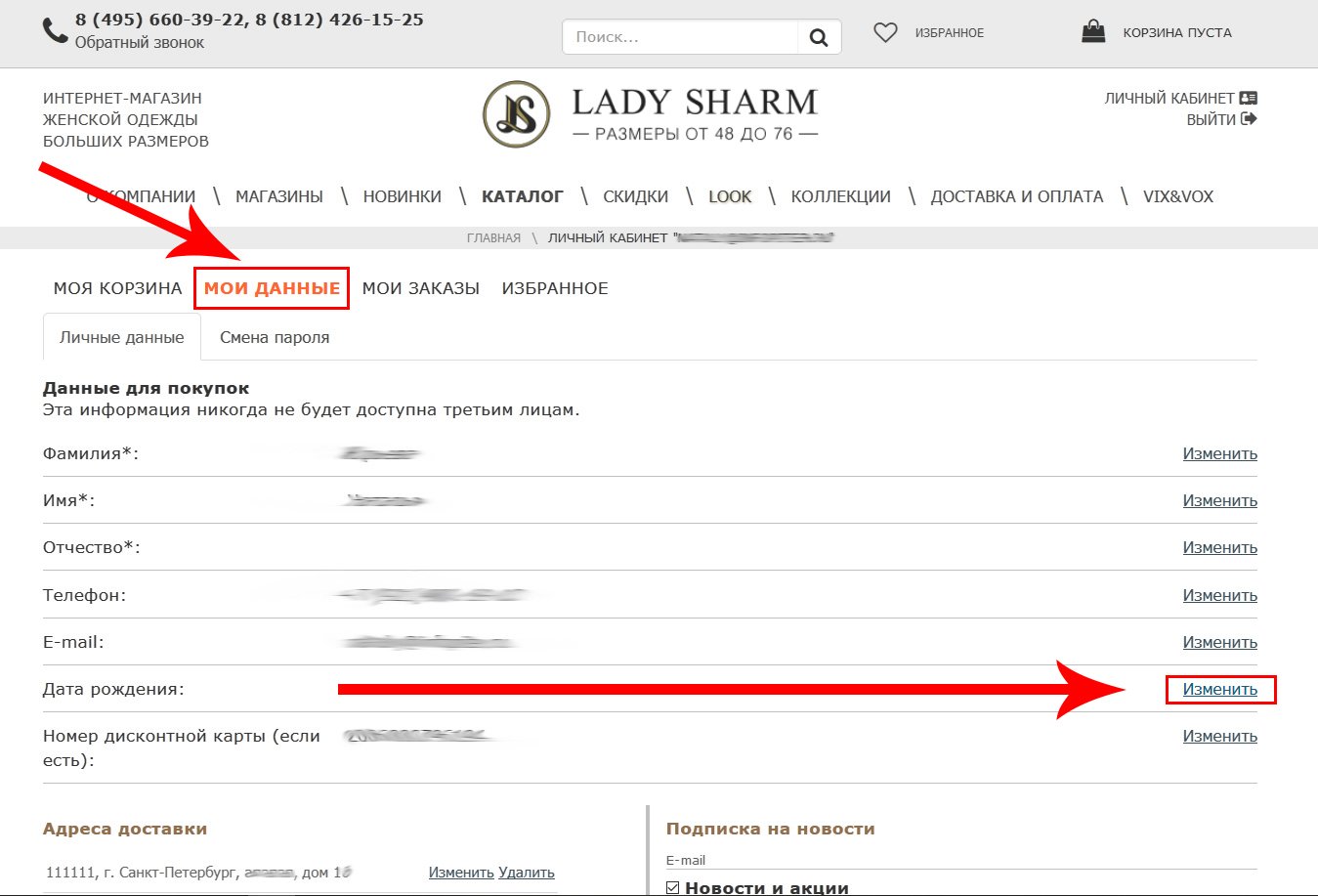This screenshot has height=896, width=1318.
Task: Click the phone handset icon
Action: point(55,30)
